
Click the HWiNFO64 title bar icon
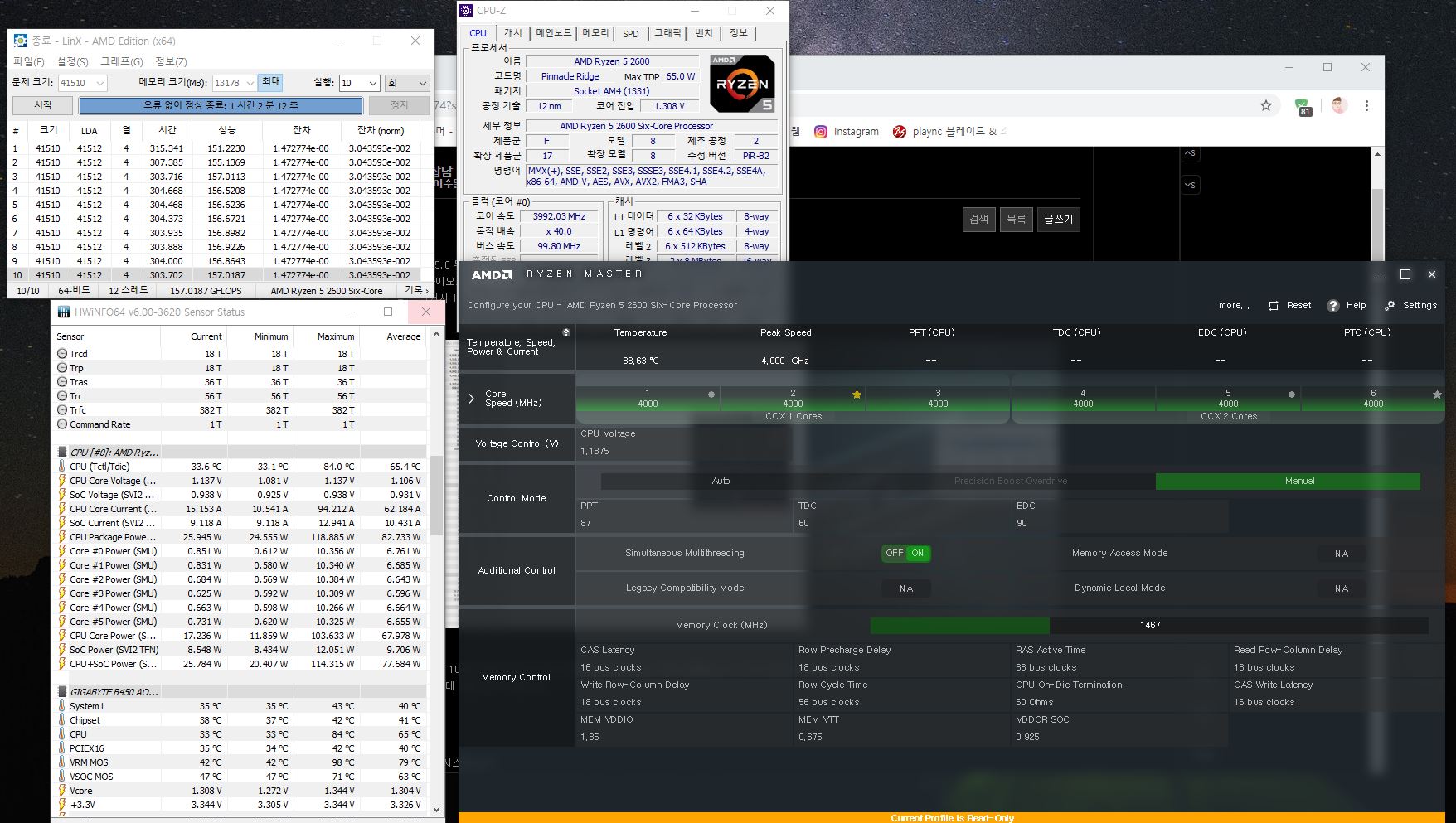(x=64, y=312)
